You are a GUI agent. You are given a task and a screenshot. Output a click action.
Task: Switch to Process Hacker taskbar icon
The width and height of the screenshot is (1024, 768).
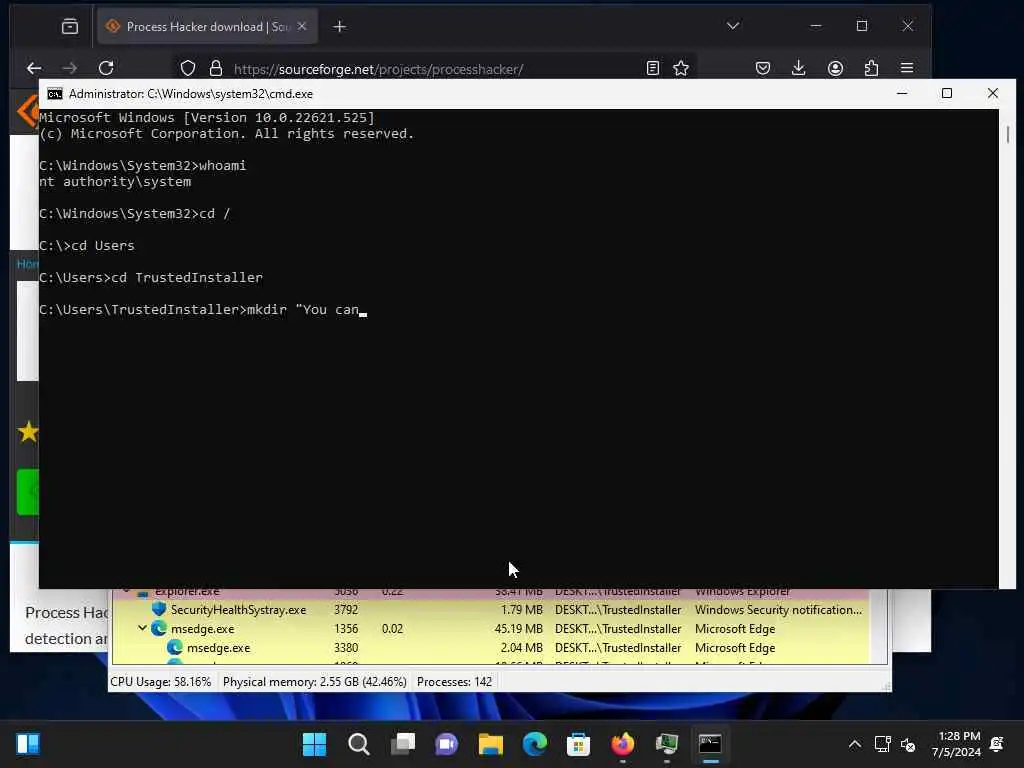point(666,744)
